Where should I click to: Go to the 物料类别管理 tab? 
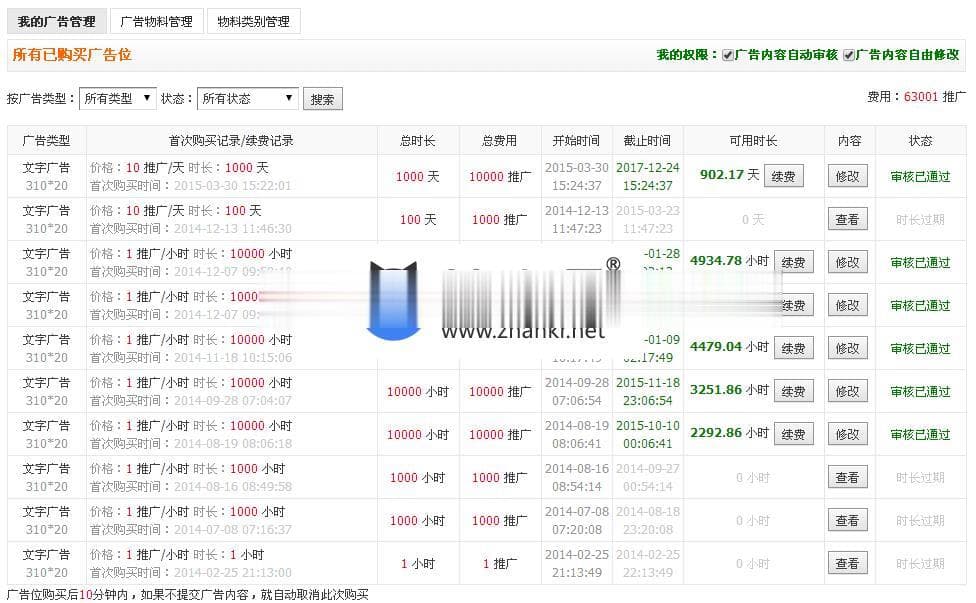(x=253, y=22)
